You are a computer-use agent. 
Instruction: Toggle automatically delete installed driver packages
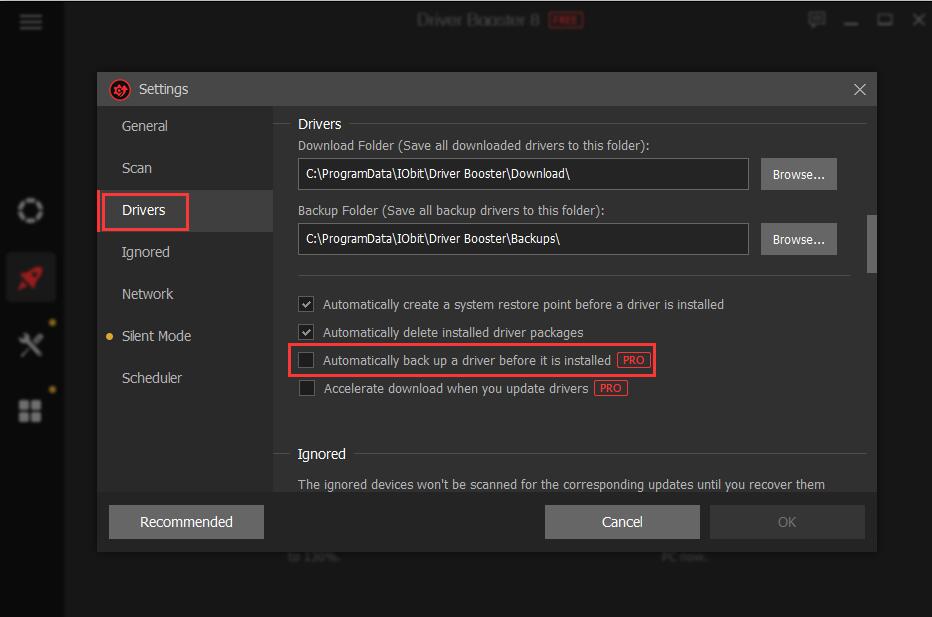pos(306,332)
